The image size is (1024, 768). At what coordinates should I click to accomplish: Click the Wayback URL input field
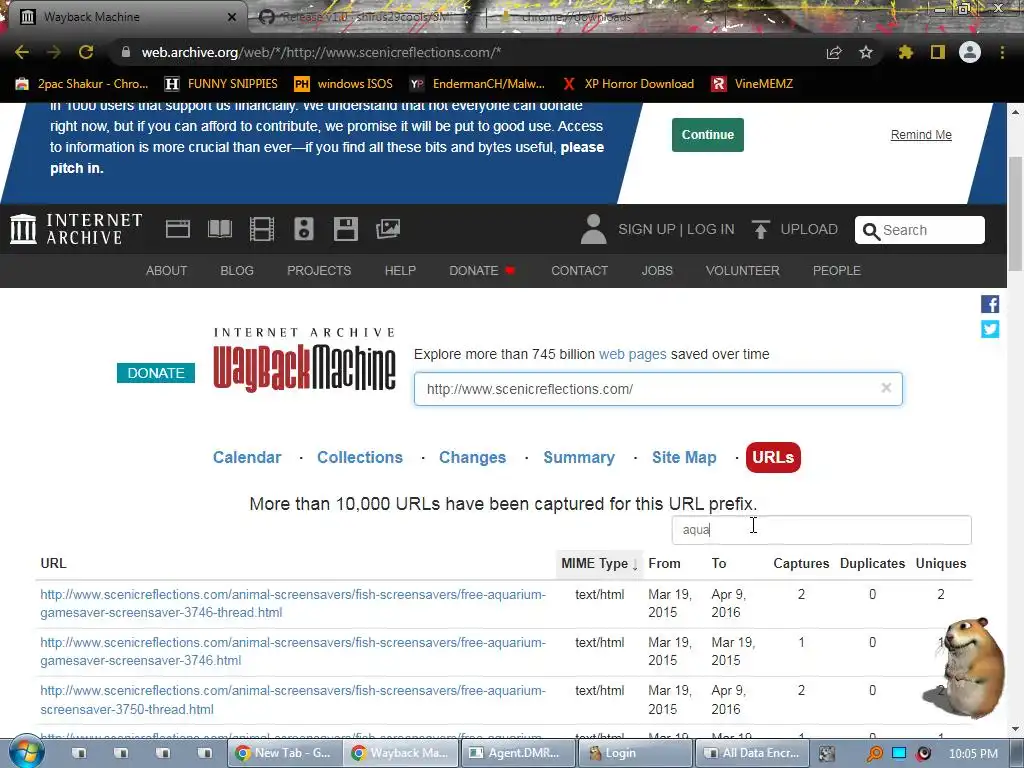coord(658,389)
